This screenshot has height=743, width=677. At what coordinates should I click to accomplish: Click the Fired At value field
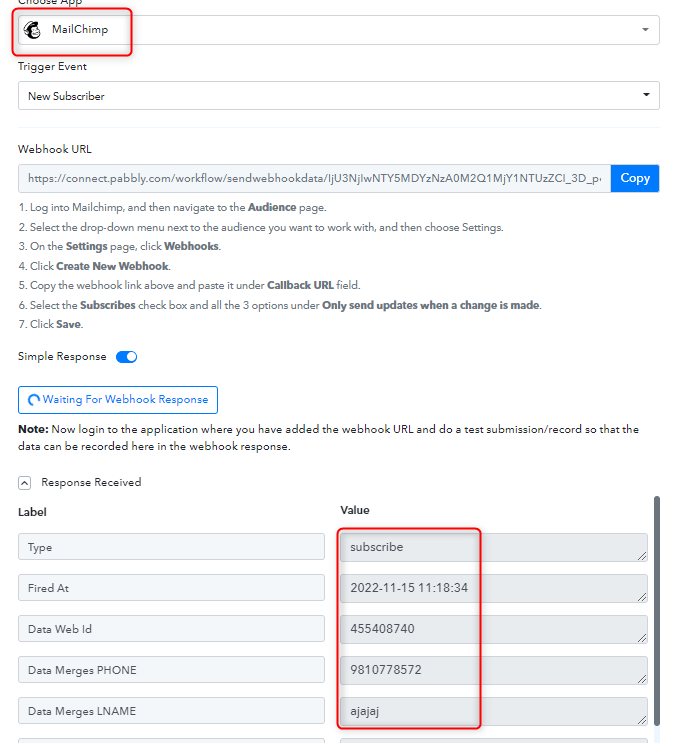point(493,588)
